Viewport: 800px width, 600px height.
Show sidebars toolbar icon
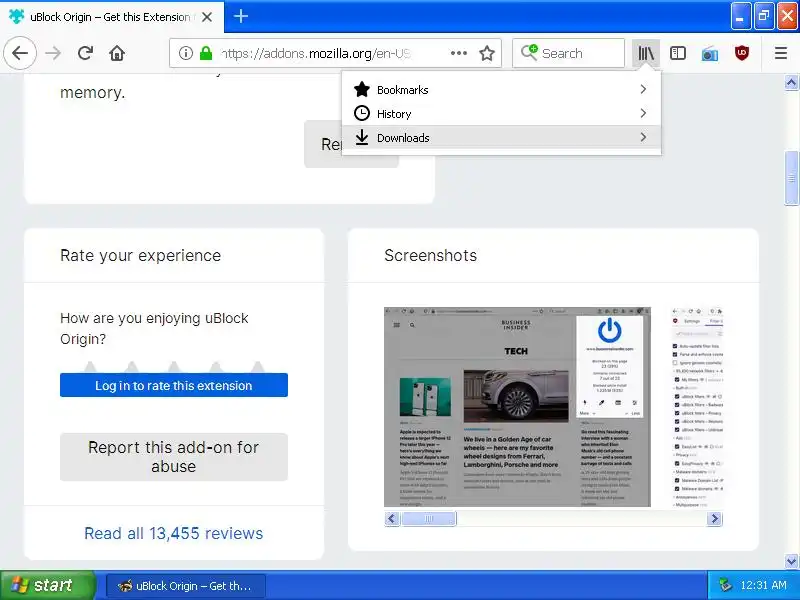[x=678, y=53]
